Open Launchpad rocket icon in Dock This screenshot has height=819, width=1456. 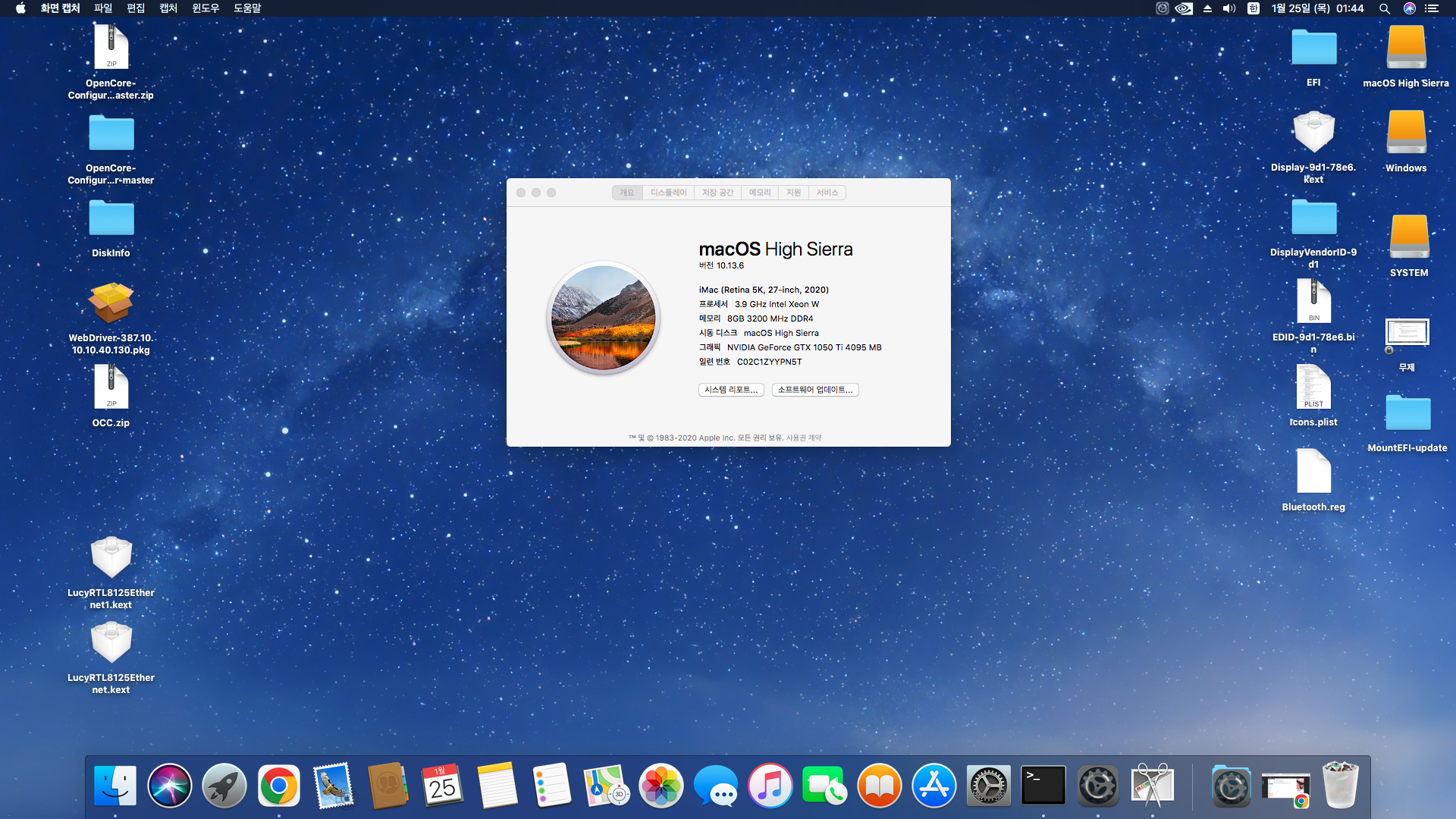[x=224, y=786]
